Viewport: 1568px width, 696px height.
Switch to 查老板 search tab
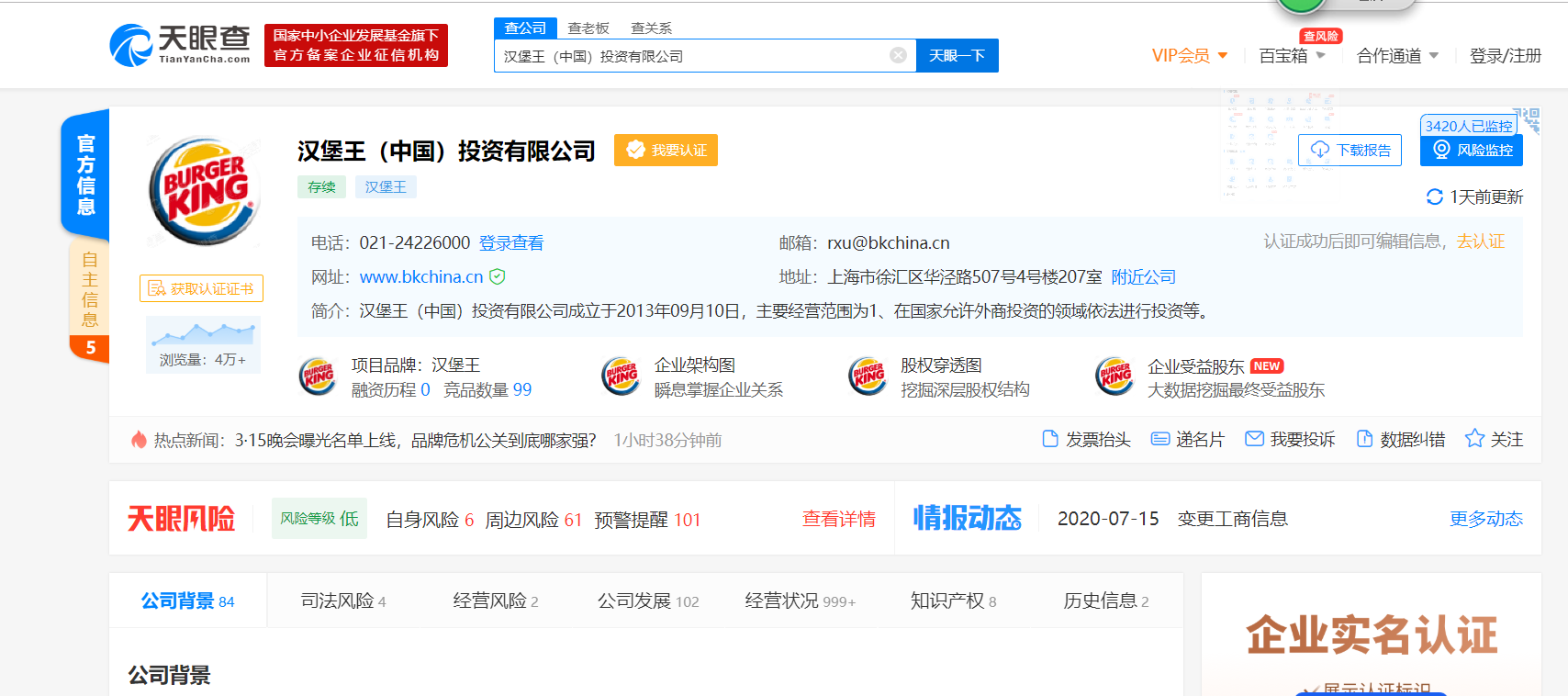click(588, 28)
